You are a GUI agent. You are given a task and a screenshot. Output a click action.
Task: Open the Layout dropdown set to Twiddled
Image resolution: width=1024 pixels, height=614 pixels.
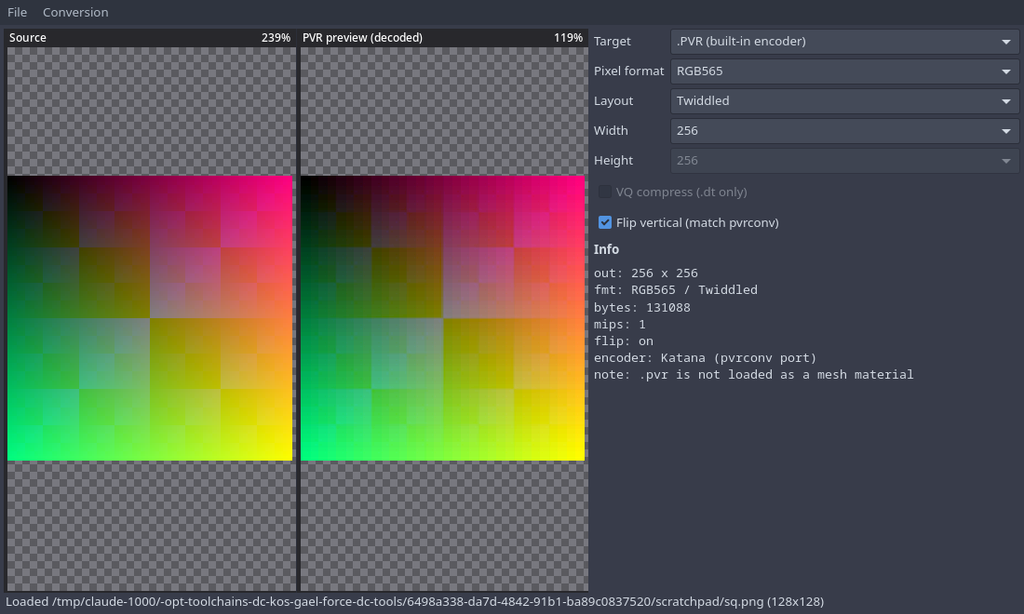pyautogui.click(x=844, y=101)
